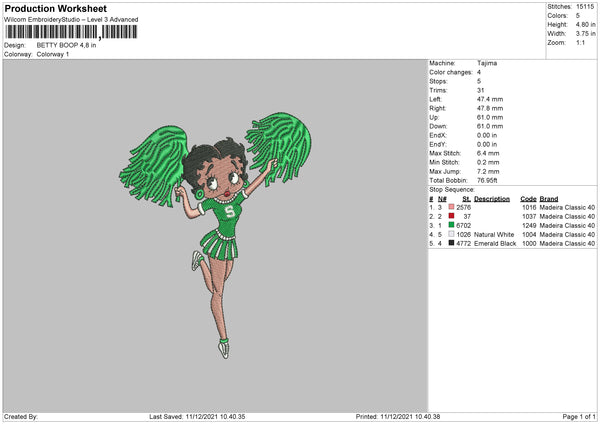Click the barcode under Wilcom EmbroideryStudio
Image resolution: width=600 pixels, height=424 pixels.
click(71, 32)
